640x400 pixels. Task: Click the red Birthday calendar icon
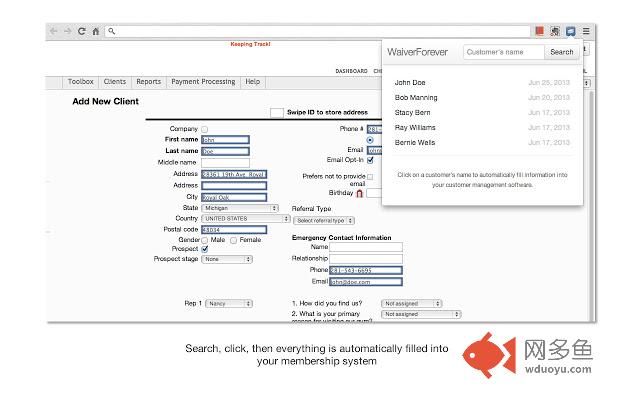[359, 193]
